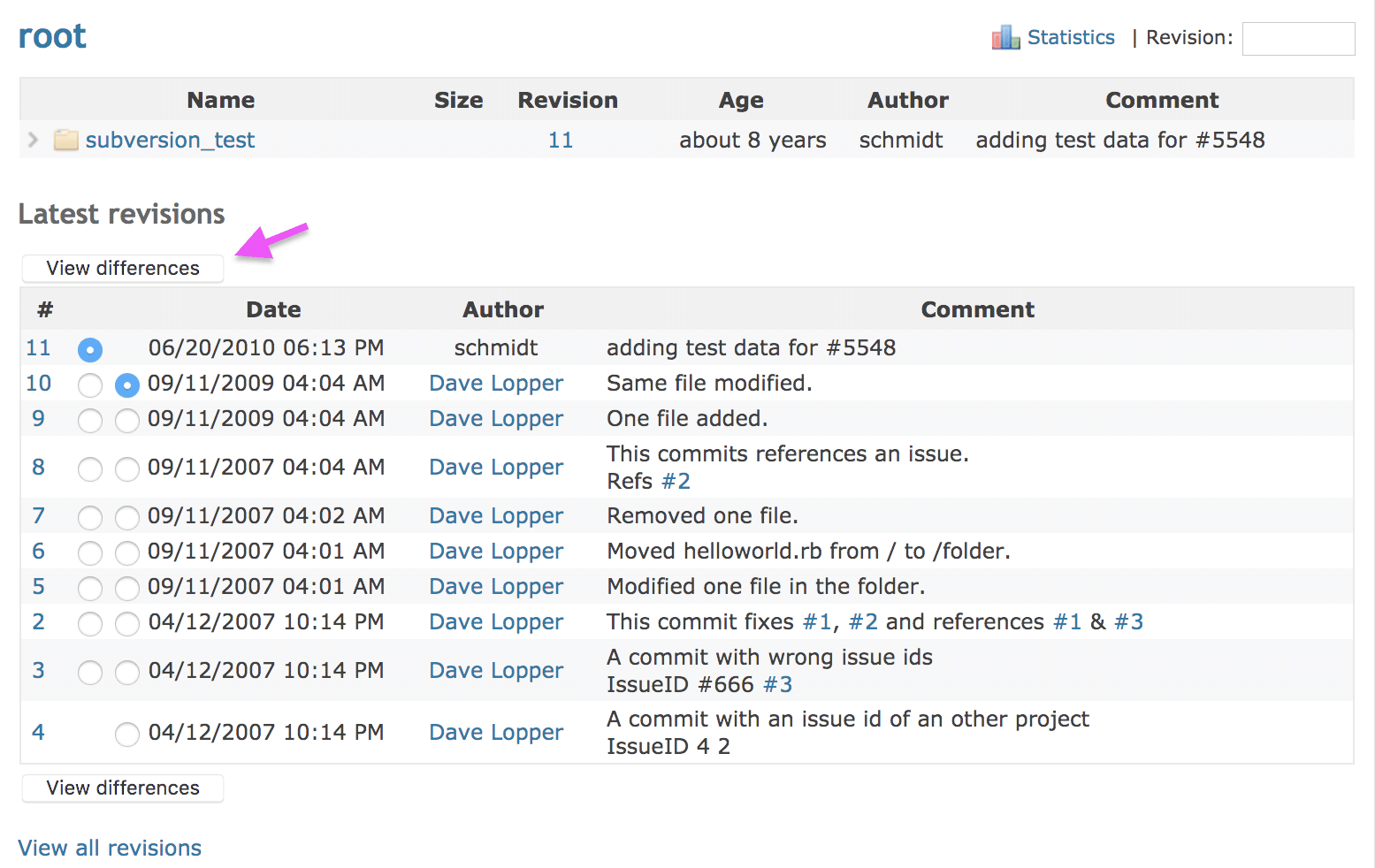Expand the subversion_test folder arrow
1375x868 pixels.
point(33,140)
